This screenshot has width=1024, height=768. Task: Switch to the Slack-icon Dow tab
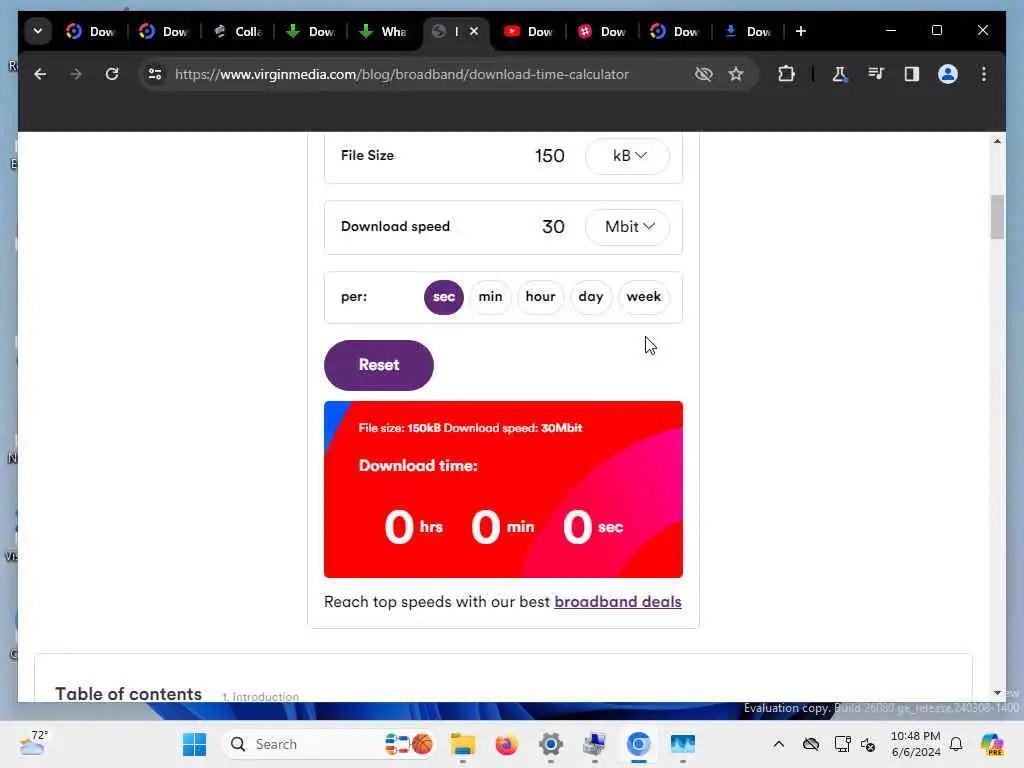pyautogui.click(x=603, y=31)
